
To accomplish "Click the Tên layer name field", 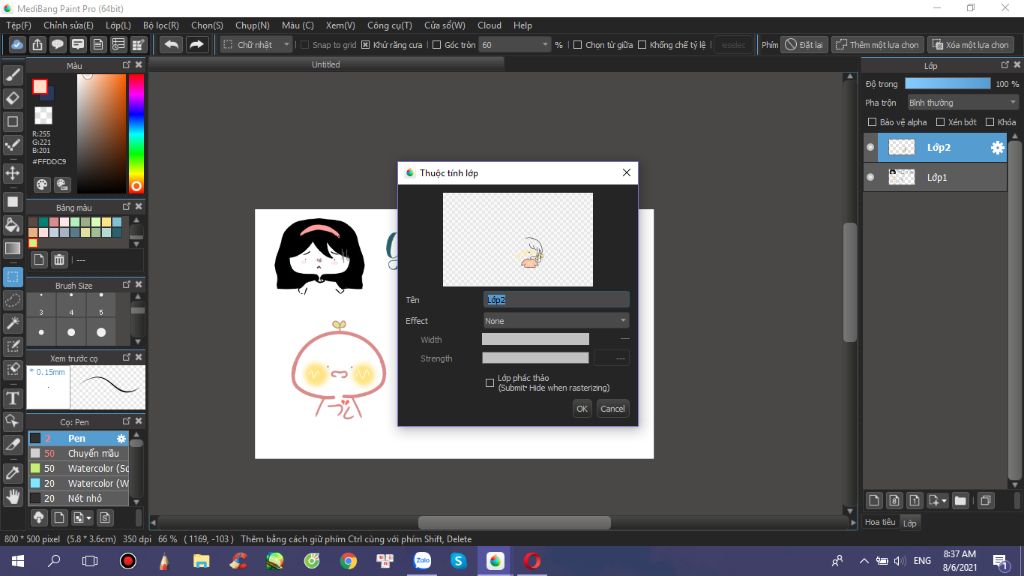I will (x=556, y=300).
